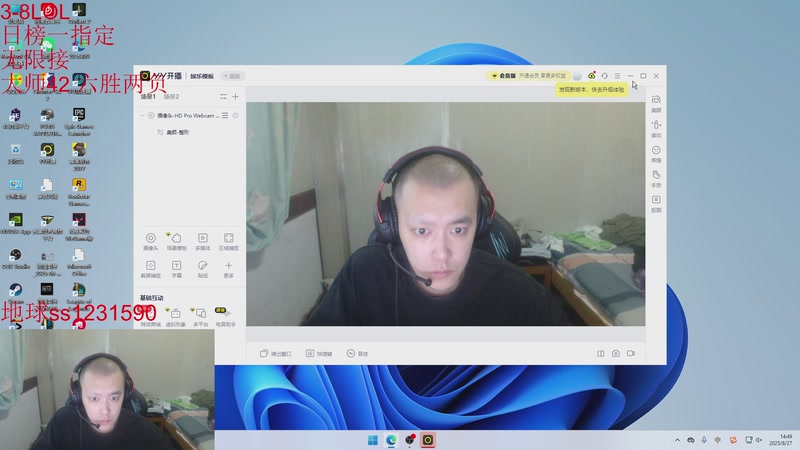The height and width of the screenshot is (450, 800).
Task: Open the customer service headset icon
Action: point(605,76)
